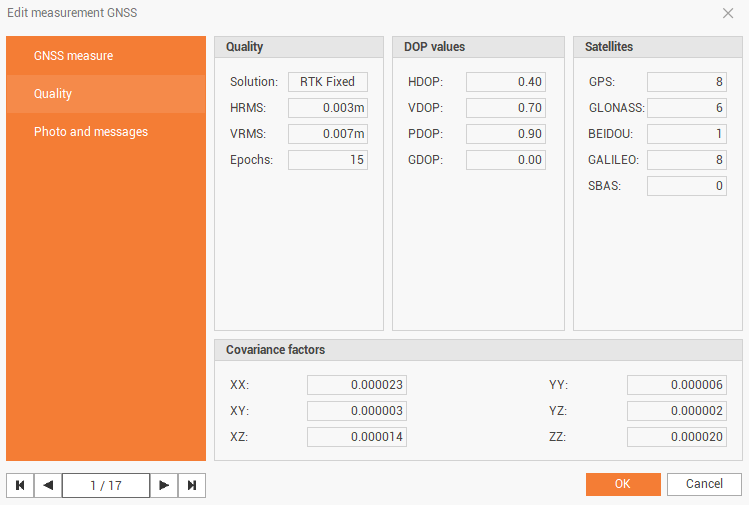Go to the first measurement record
This screenshot has width=749, height=505.
[x=19, y=485]
